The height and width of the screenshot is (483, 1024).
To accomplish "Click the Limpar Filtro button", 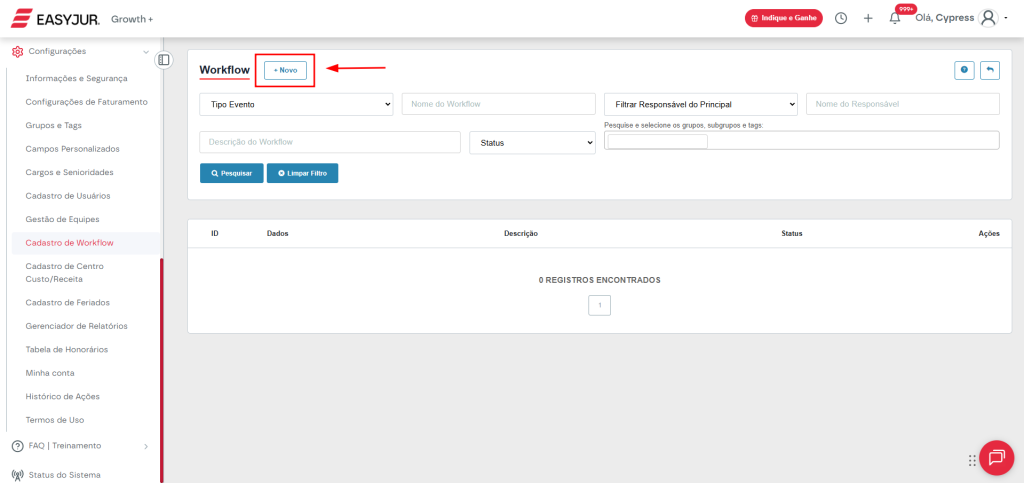I will pos(302,173).
